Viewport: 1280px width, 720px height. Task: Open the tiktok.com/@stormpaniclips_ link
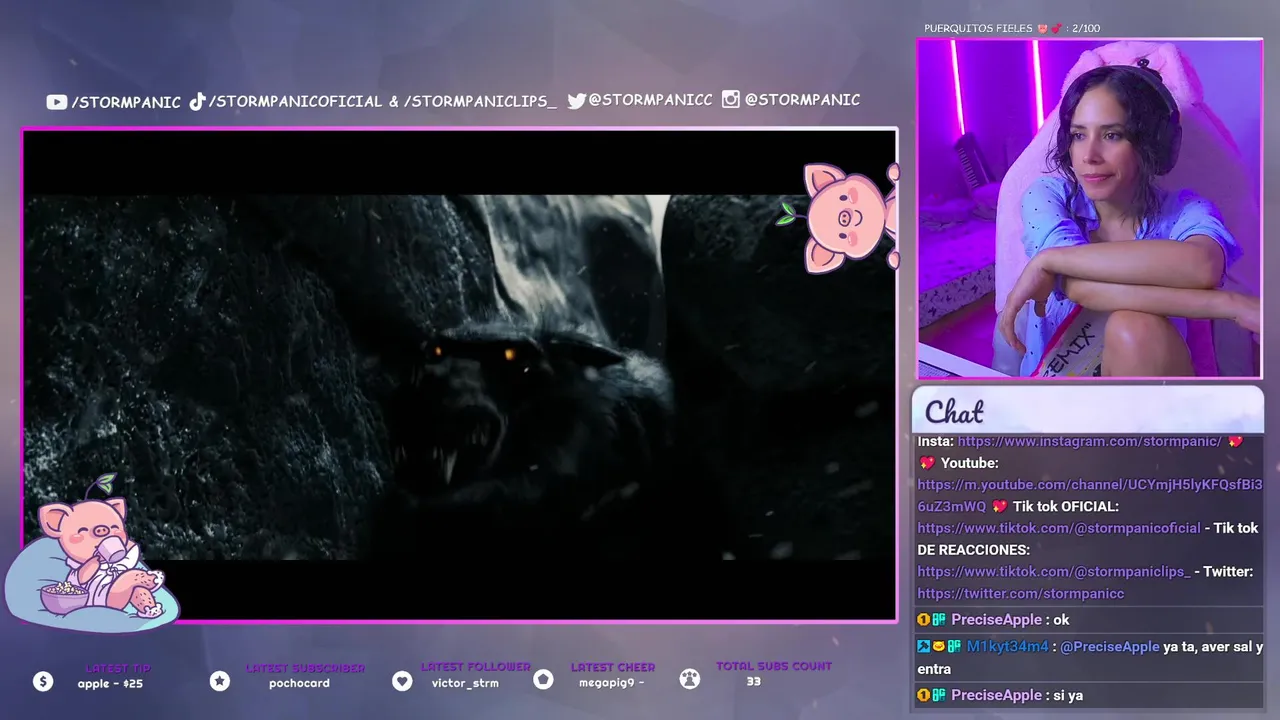pos(1054,571)
